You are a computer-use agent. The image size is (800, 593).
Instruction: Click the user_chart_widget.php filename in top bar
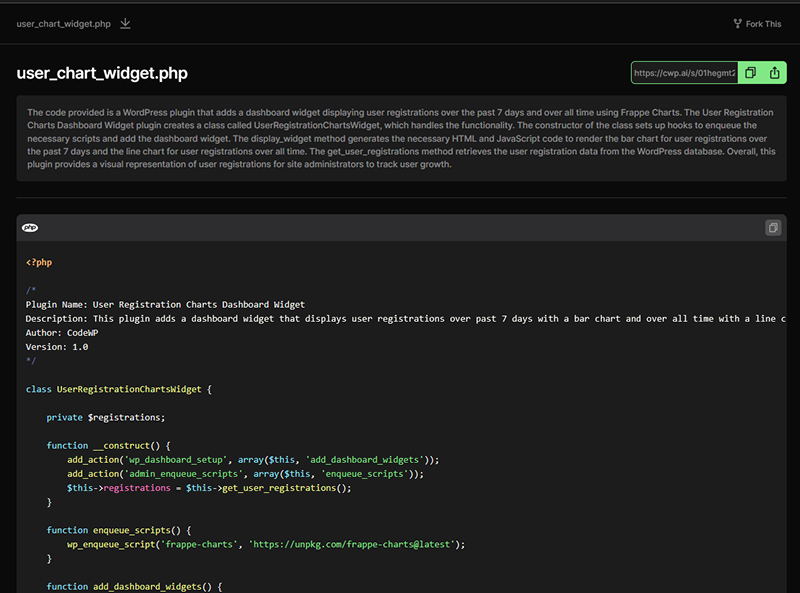[x=63, y=24]
